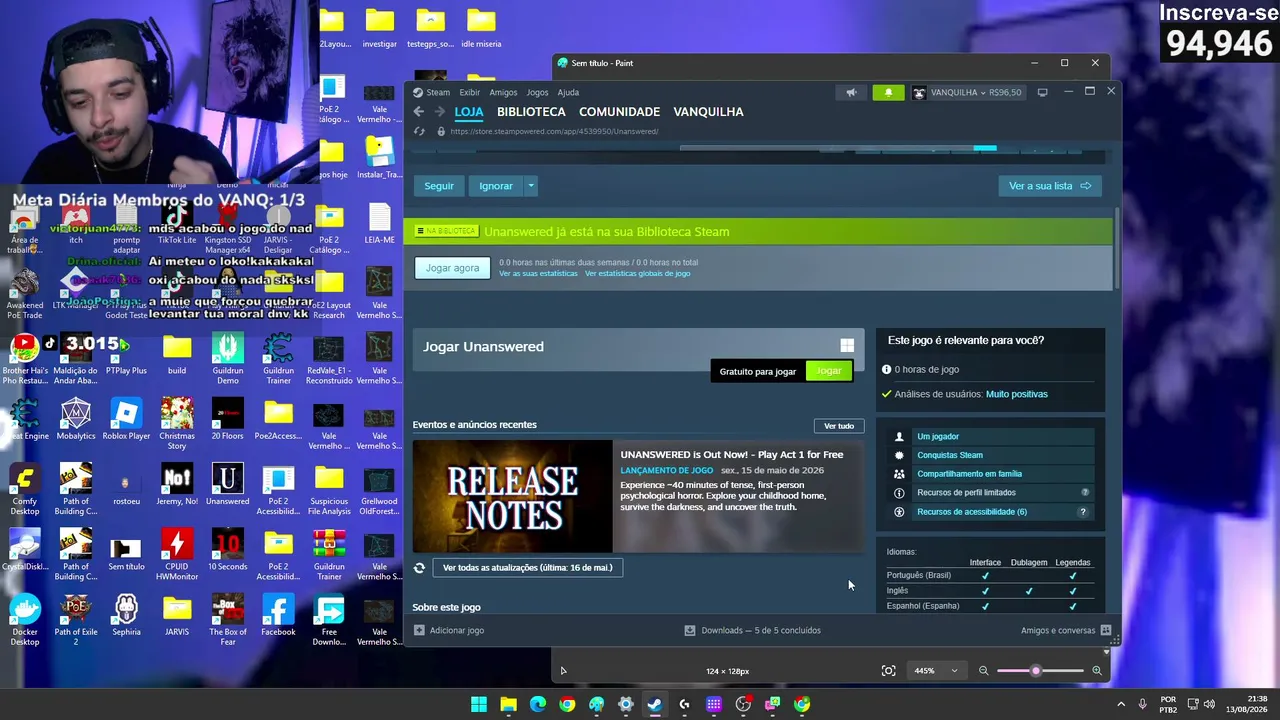Screen dimensions: 1280x720
Task: Select Unanswered game shortcut on desktop
Action: point(228,485)
